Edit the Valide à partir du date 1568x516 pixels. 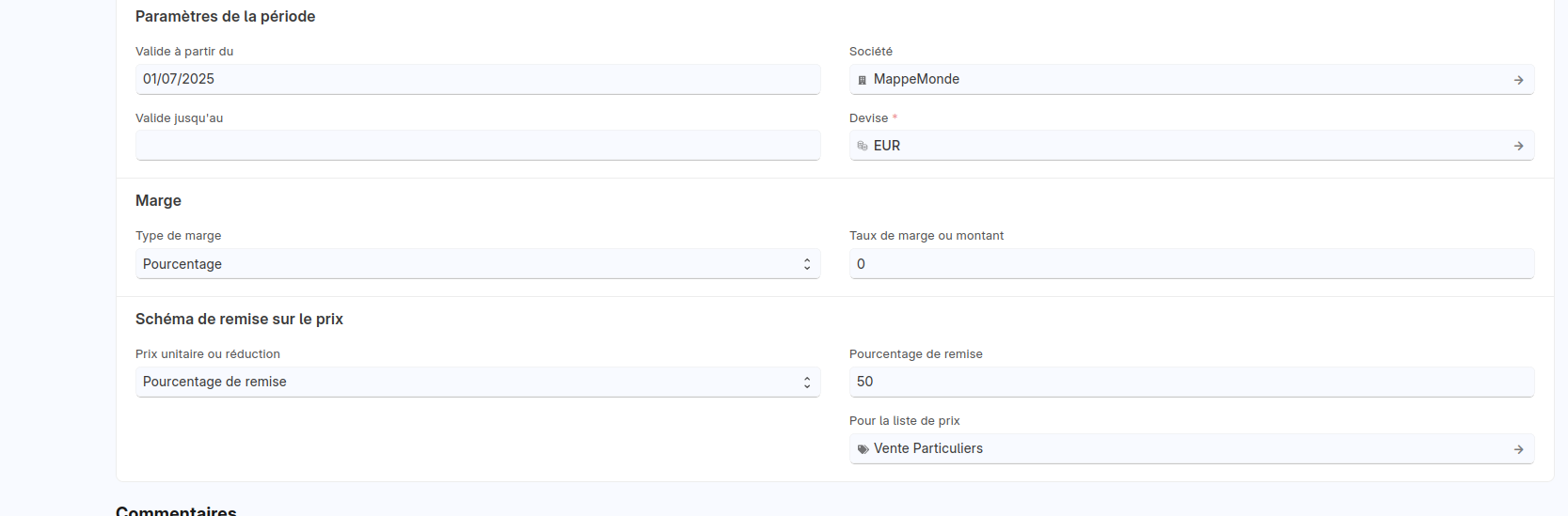click(x=478, y=79)
